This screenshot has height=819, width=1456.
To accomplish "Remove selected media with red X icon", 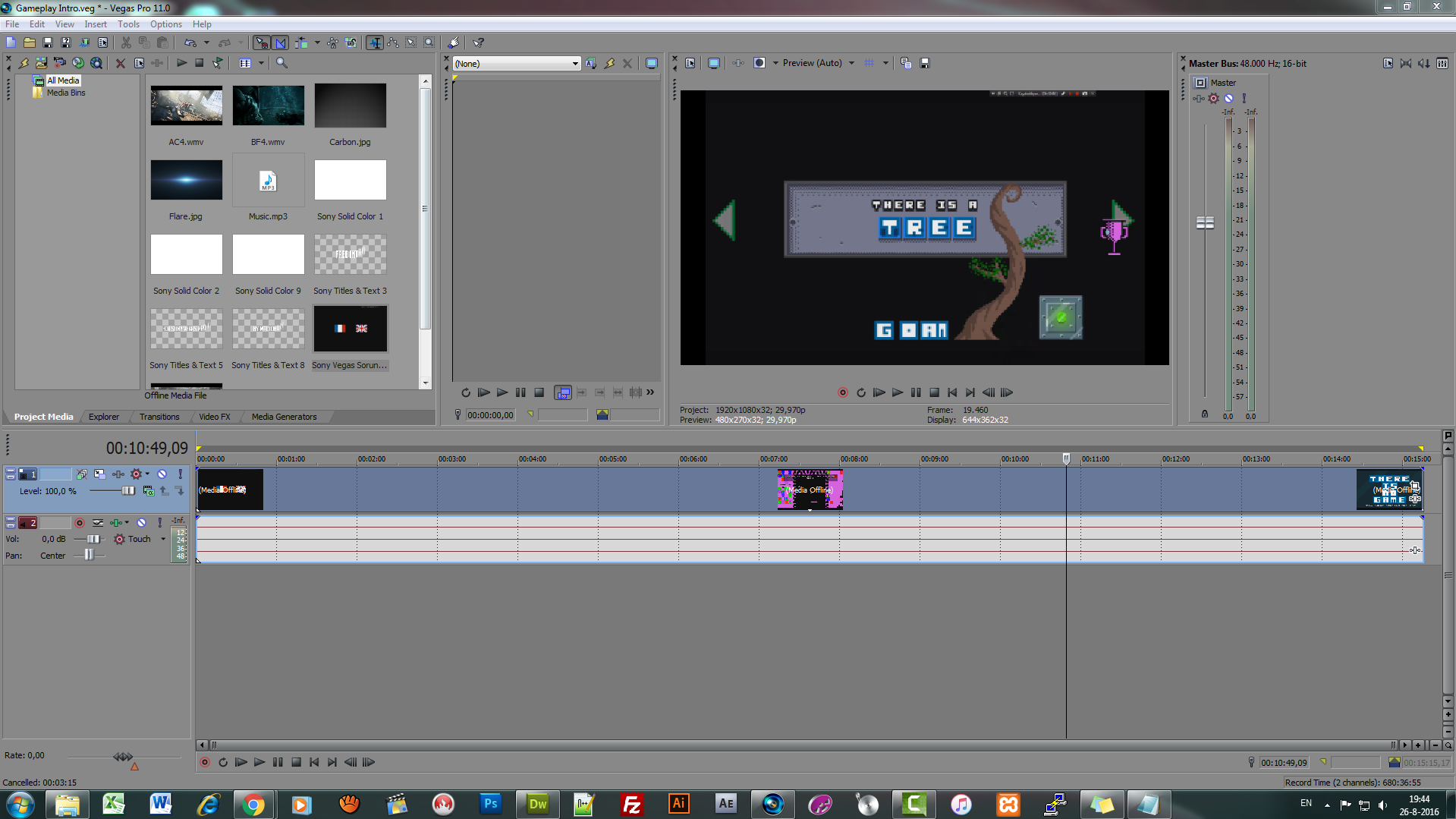I will coord(120,63).
